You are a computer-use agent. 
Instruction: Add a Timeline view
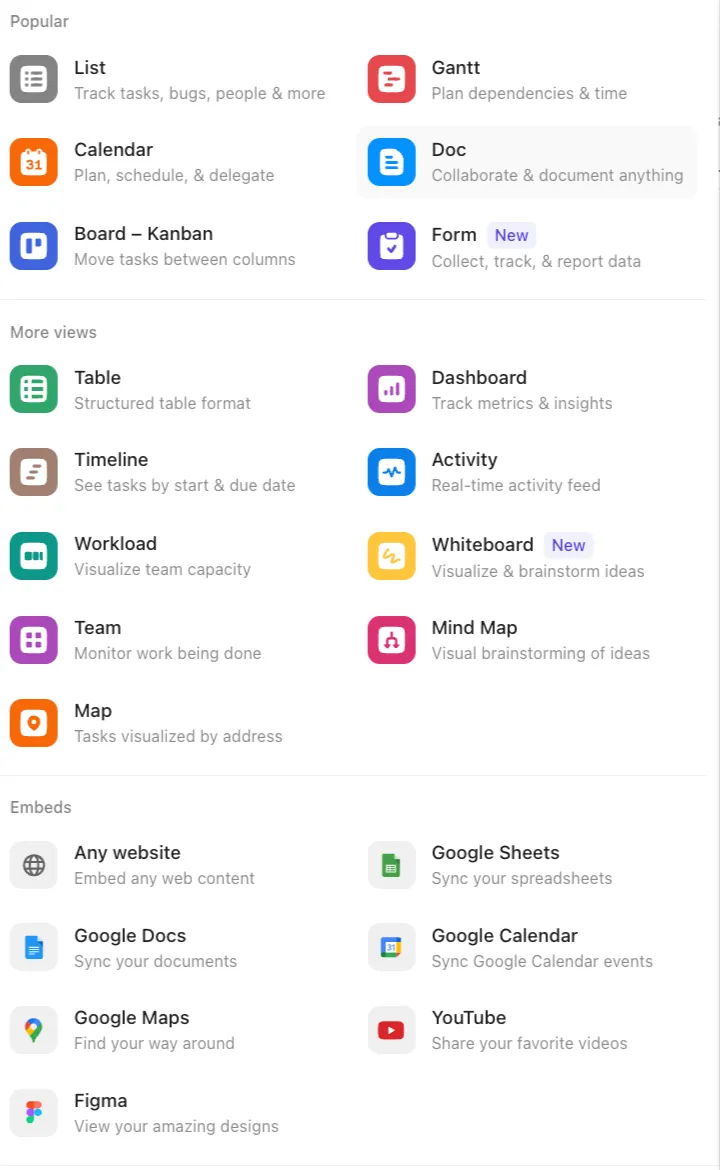pos(111,460)
